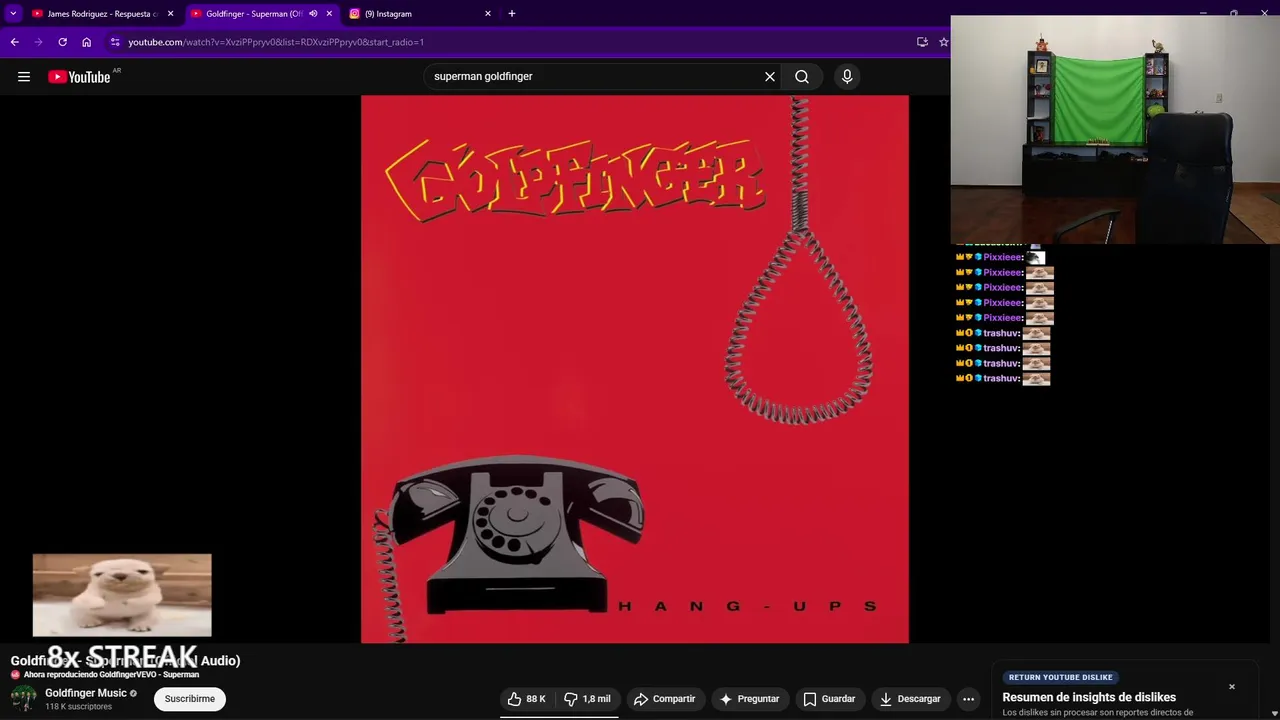Close the James Rodriguez tab
This screenshot has width=1280, height=720.
click(170, 14)
